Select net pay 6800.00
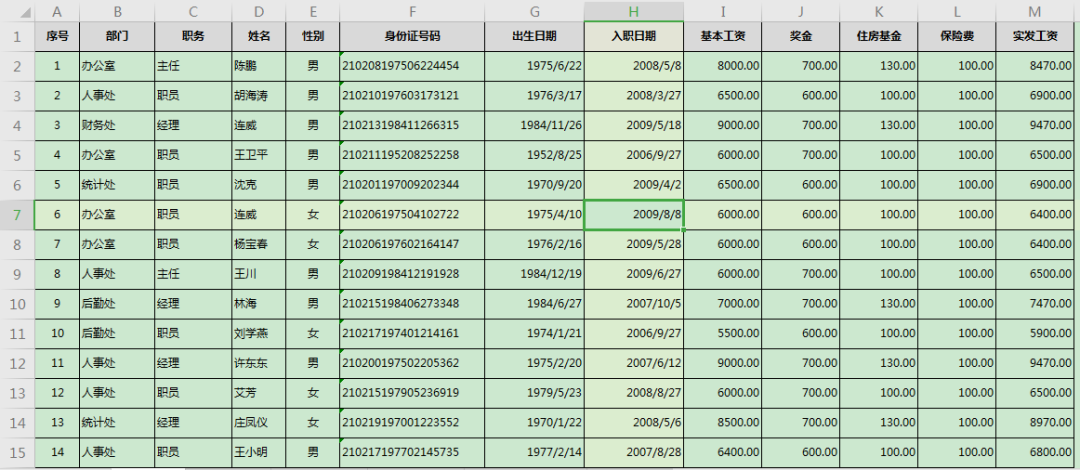 click(x=1037, y=452)
